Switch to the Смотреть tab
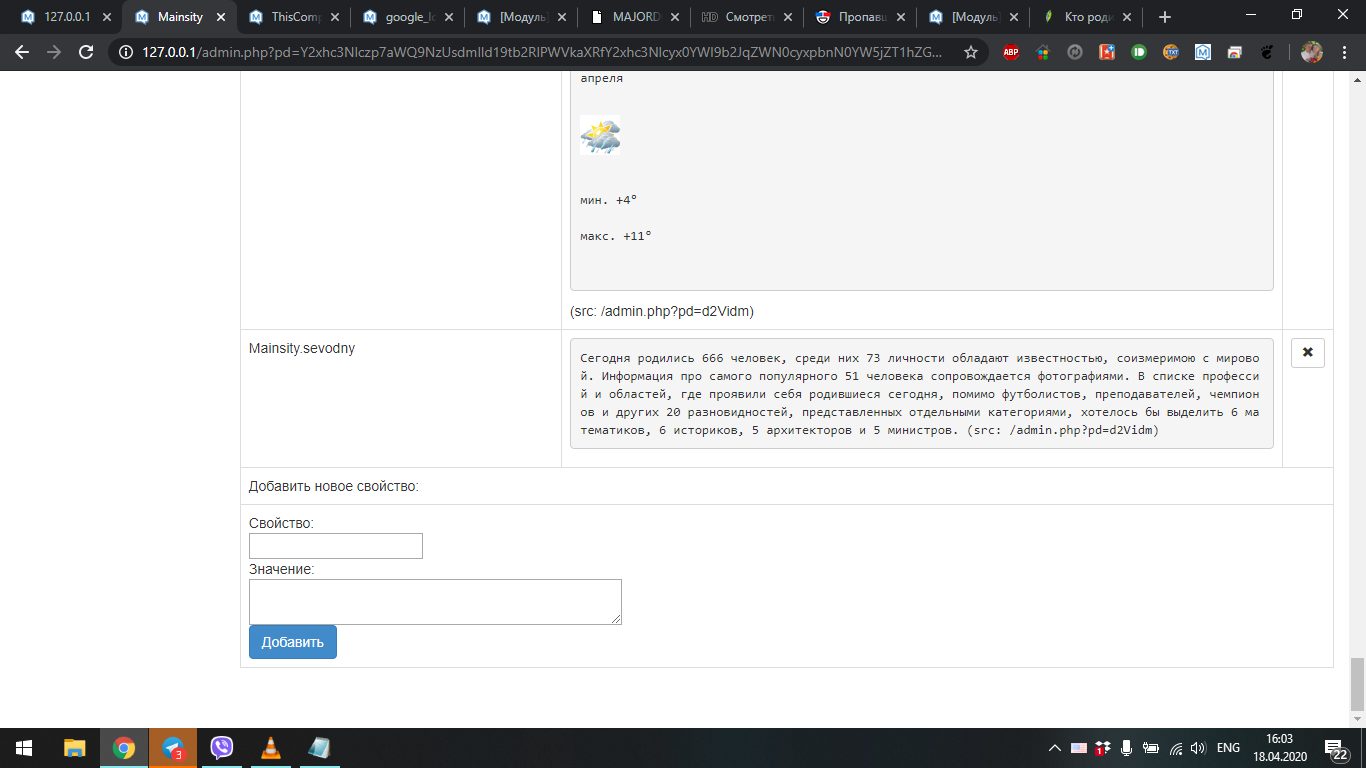1366x768 pixels. [747, 17]
